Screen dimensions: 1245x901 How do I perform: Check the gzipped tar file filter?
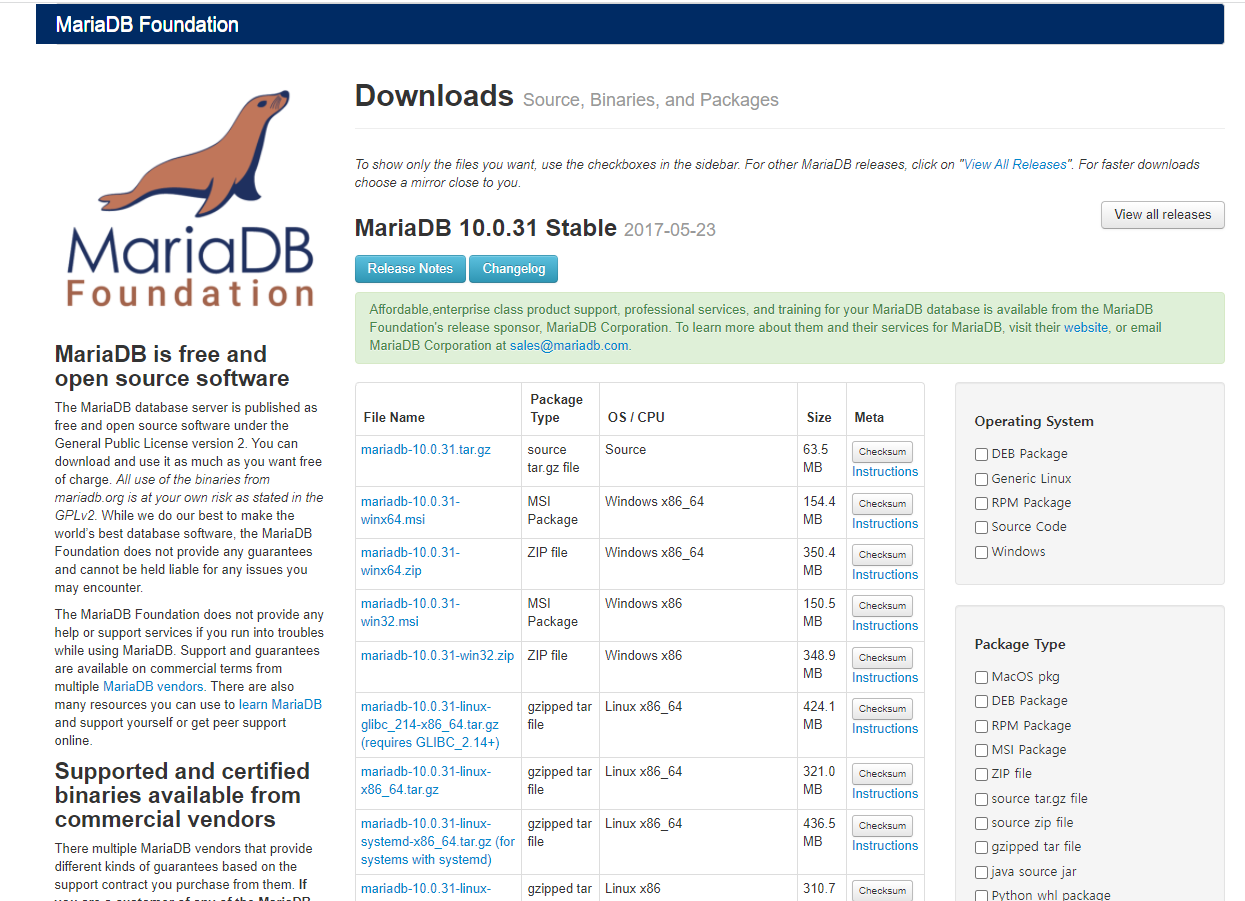981,847
